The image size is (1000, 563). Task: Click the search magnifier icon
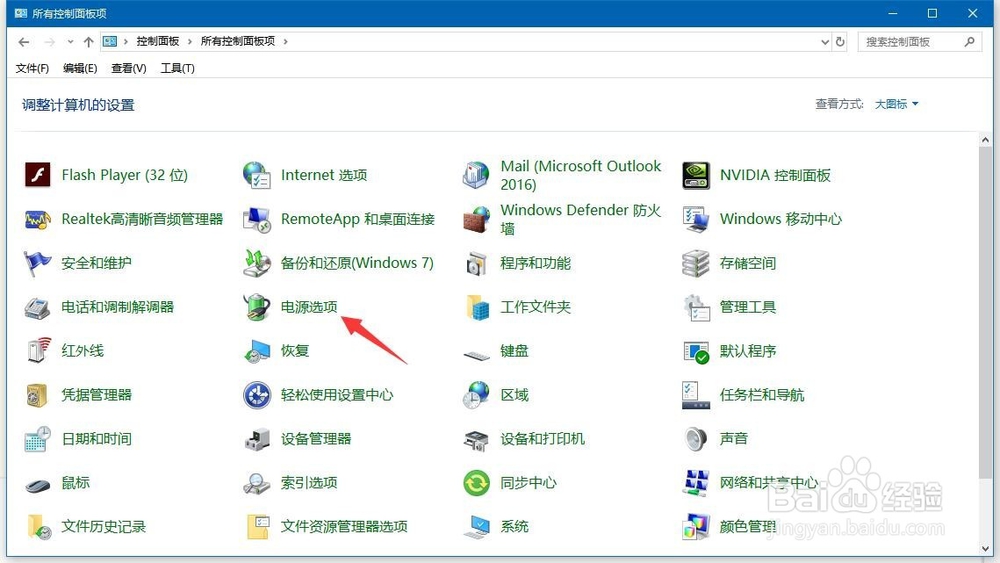point(969,42)
